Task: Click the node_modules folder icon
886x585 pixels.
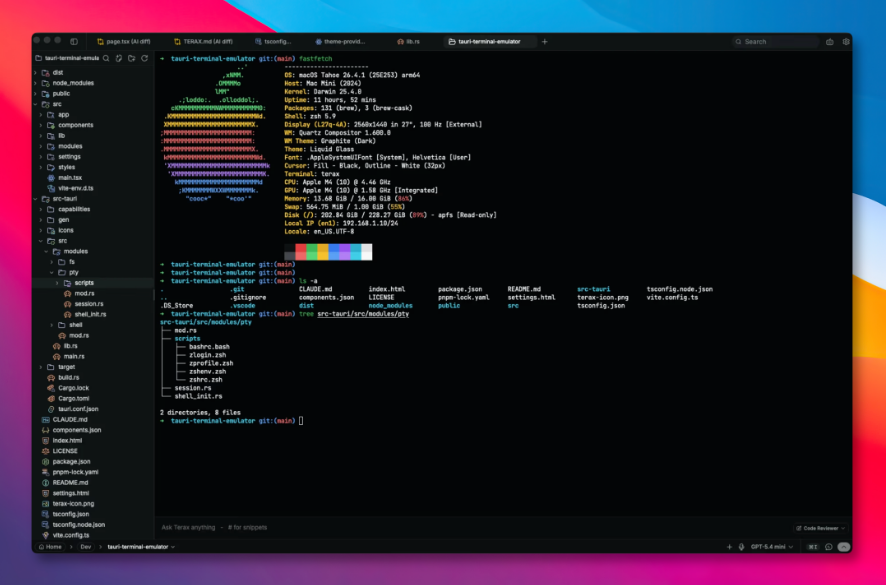Action: point(46,83)
